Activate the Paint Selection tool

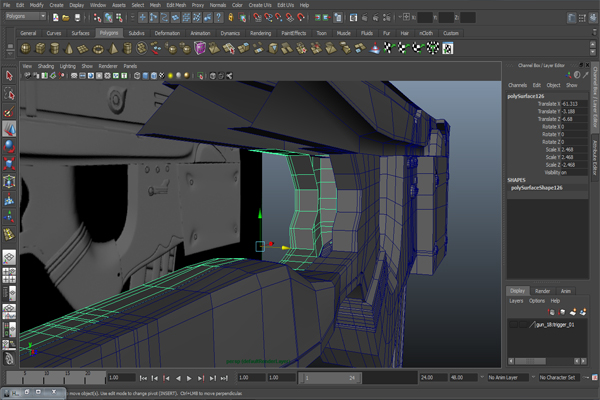click(9, 111)
